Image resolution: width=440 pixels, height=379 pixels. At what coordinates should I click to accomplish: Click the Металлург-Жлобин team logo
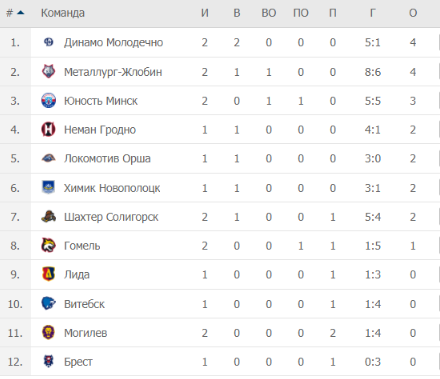click(49, 71)
